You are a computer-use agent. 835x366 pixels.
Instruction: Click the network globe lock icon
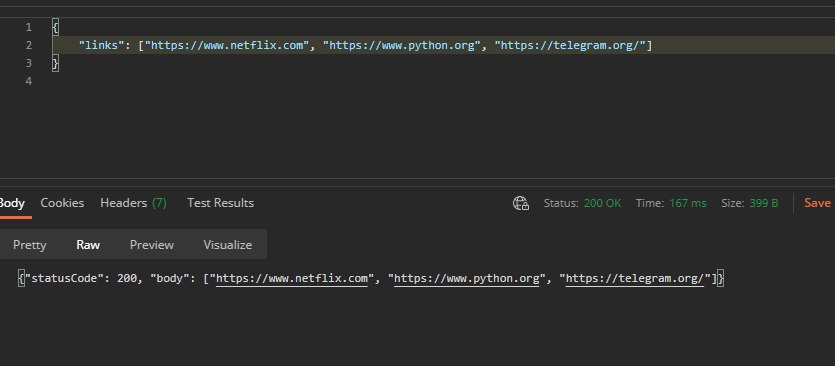(520, 203)
